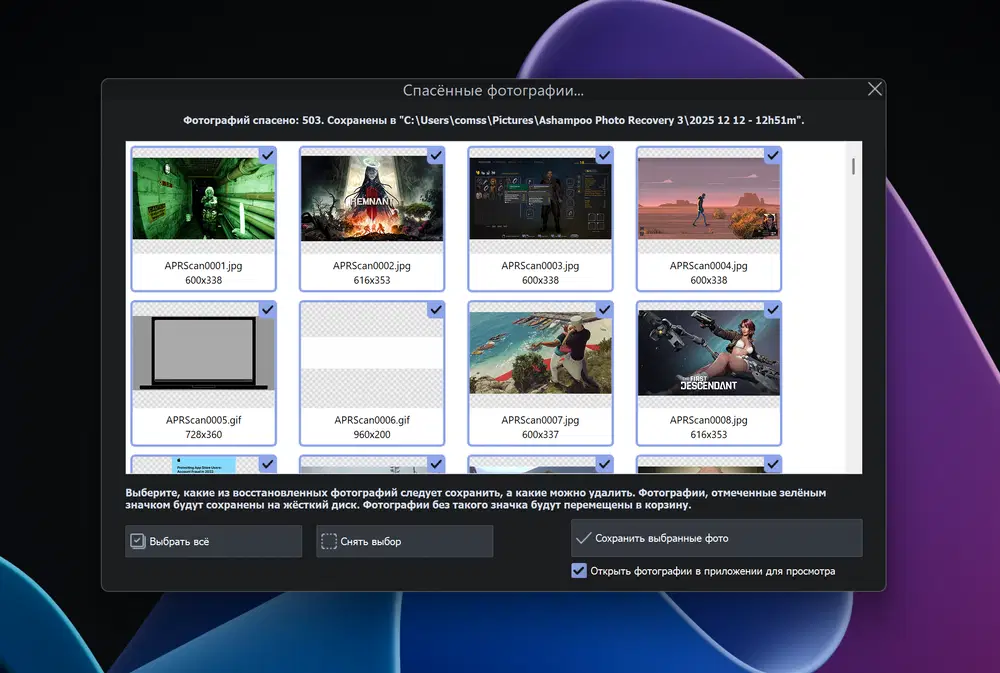Click the blank APRScan0006.gif thumbnail
This screenshot has width=1000, height=673.
coord(372,353)
